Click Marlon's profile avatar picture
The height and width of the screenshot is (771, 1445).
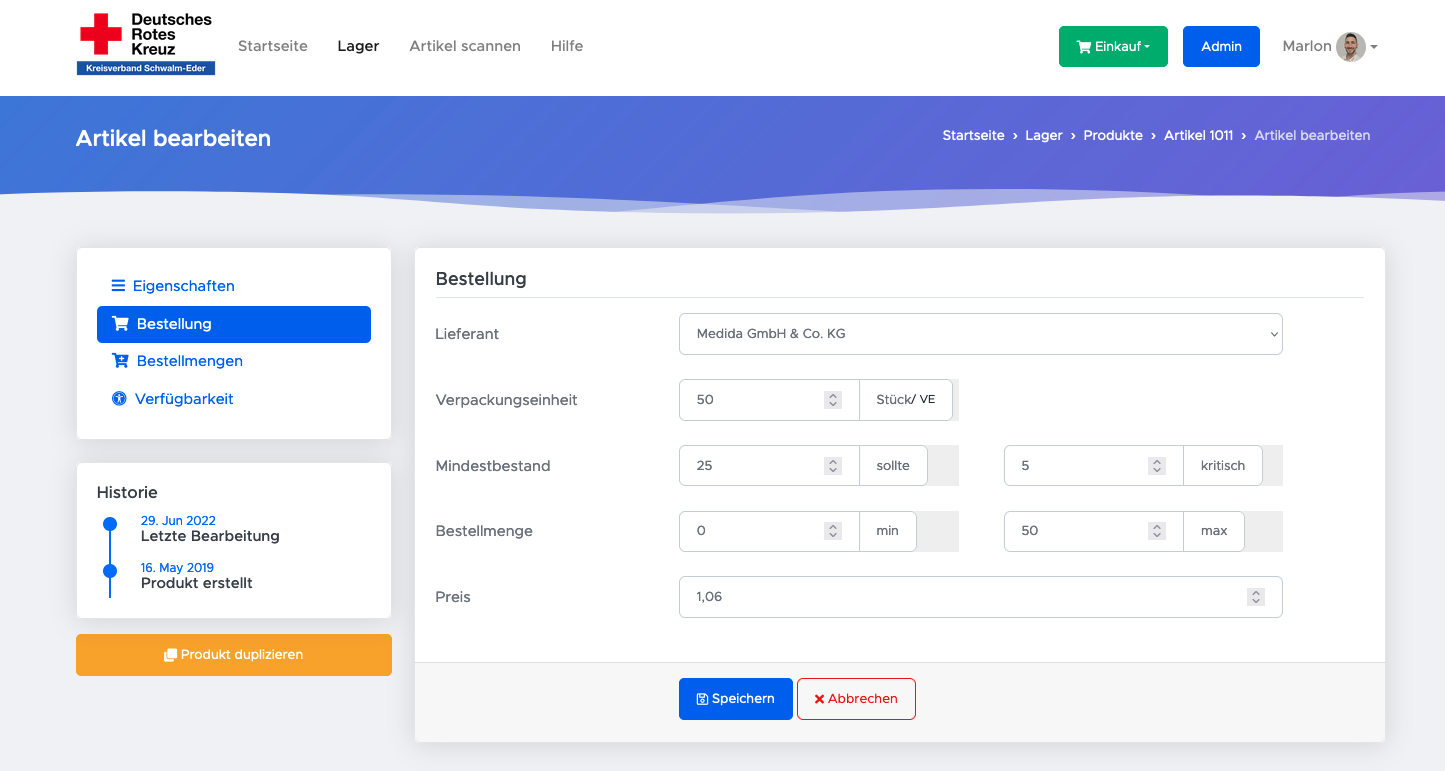1350,46
